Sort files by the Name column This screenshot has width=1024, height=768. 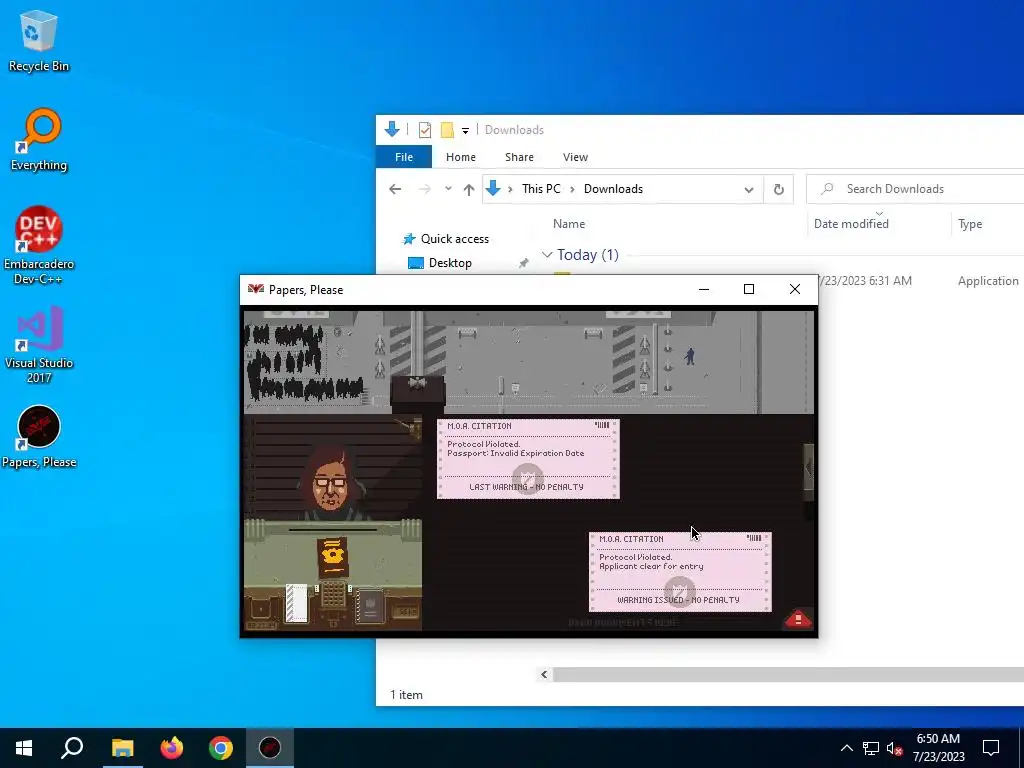coord(569,223)
